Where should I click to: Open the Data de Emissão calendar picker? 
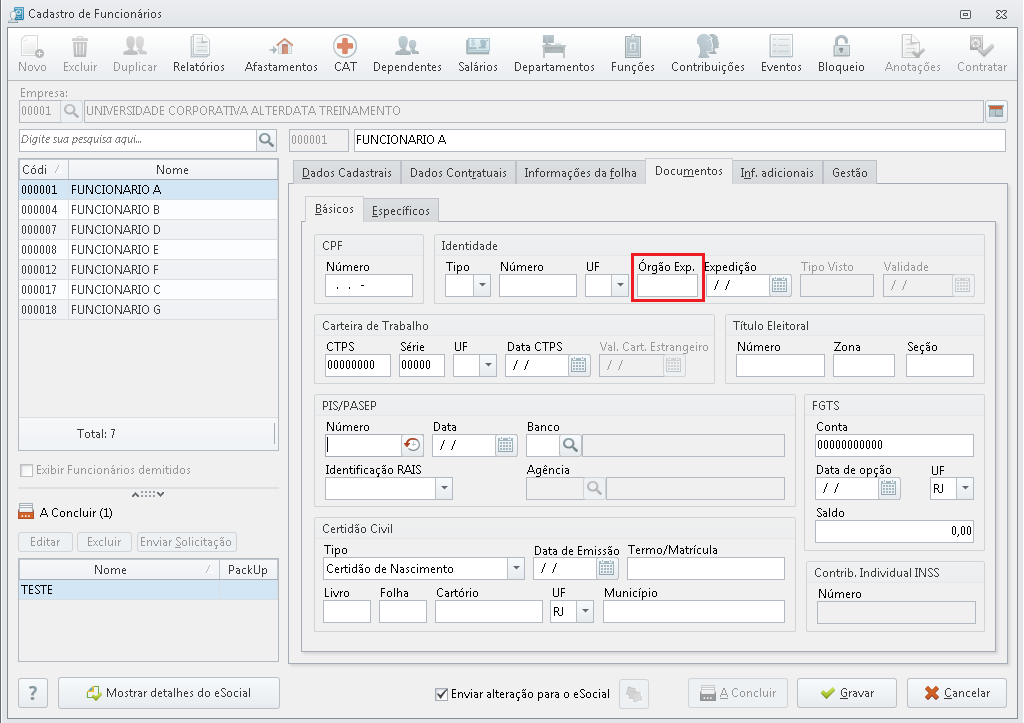coord(606,568)
